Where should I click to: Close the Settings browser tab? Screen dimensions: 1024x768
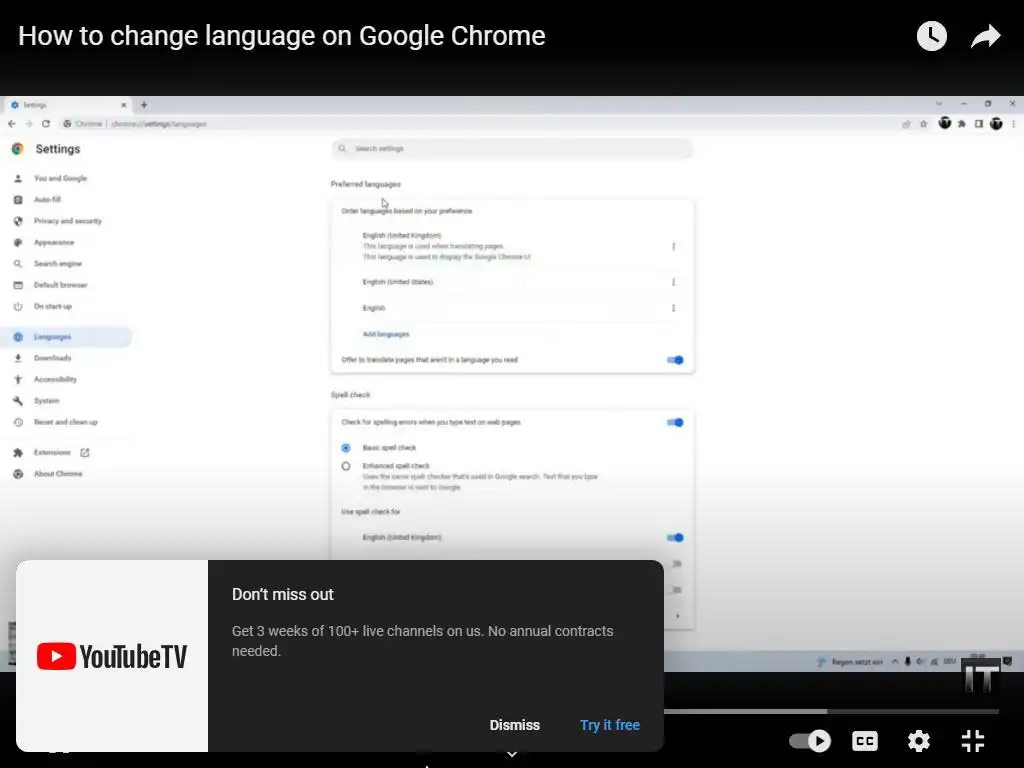tap(123, 104)
